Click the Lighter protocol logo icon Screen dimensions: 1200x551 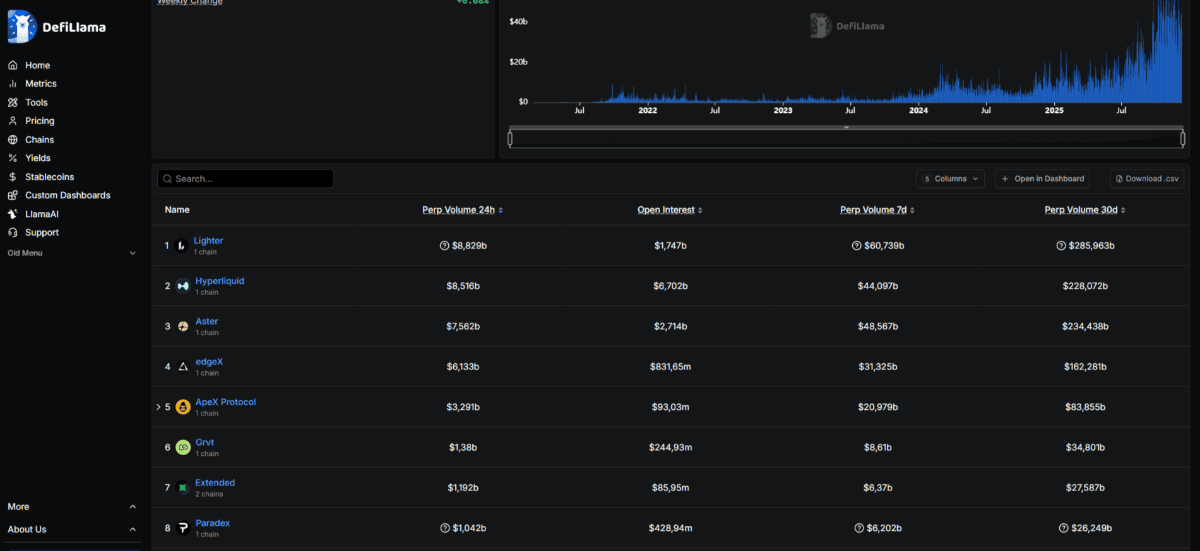pyautogui.click(x=183, y=245)
